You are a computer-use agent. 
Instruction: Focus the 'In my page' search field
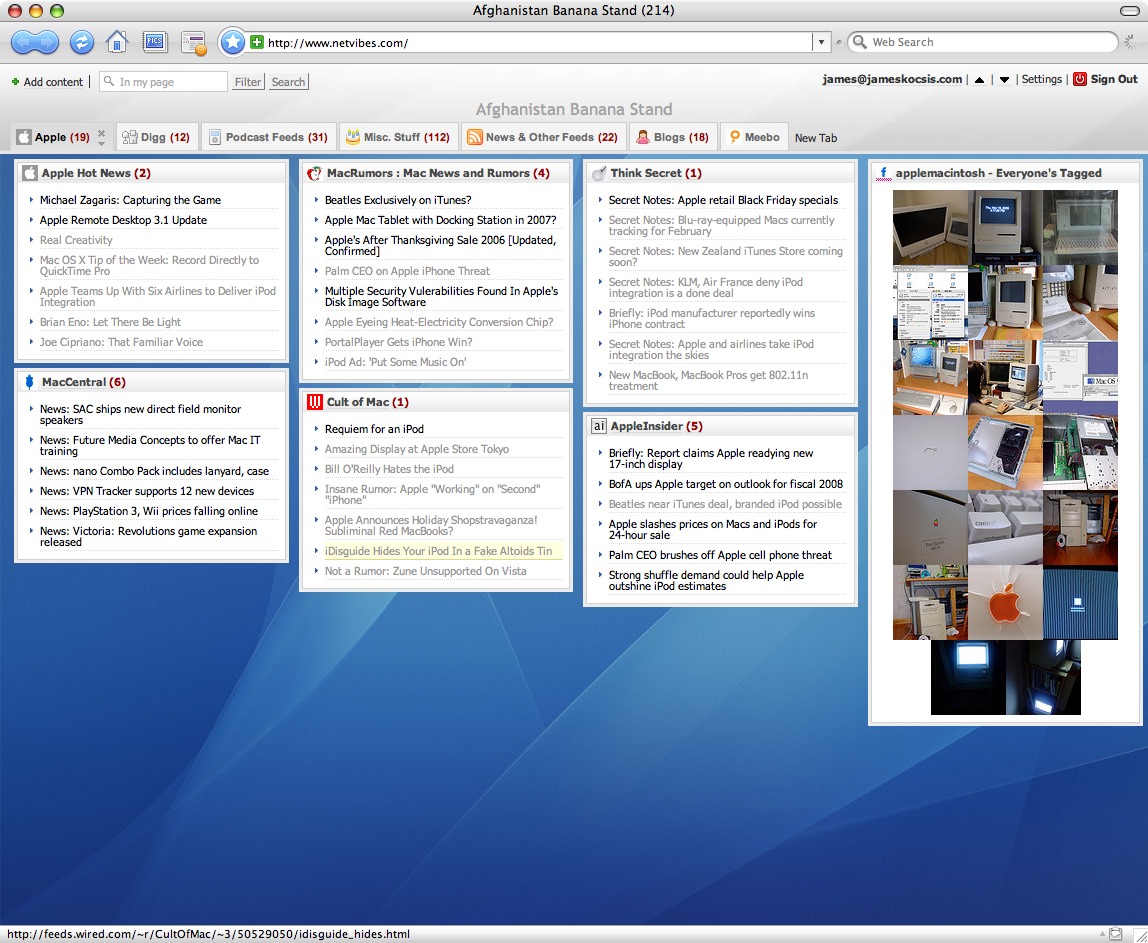point(163,82)
